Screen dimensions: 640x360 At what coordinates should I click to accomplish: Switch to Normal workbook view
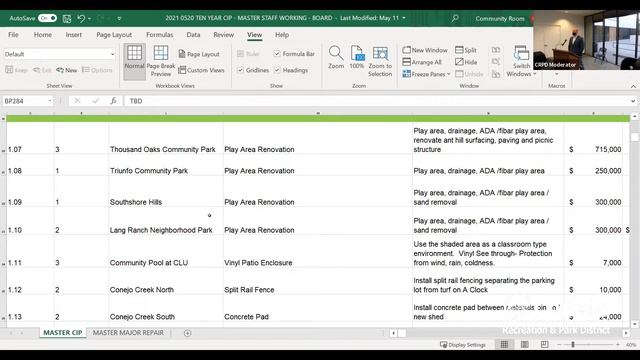[x=134, y=61]
